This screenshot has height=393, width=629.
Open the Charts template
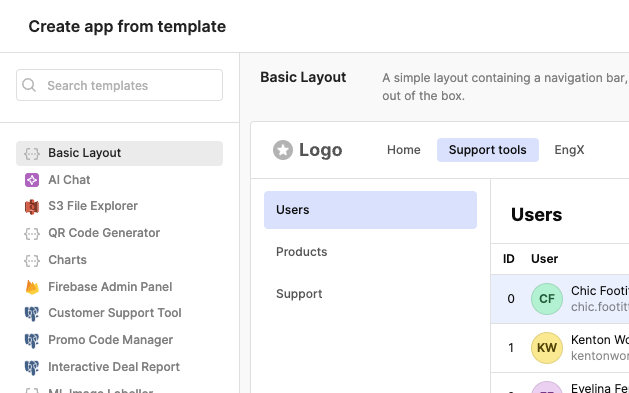120,260
